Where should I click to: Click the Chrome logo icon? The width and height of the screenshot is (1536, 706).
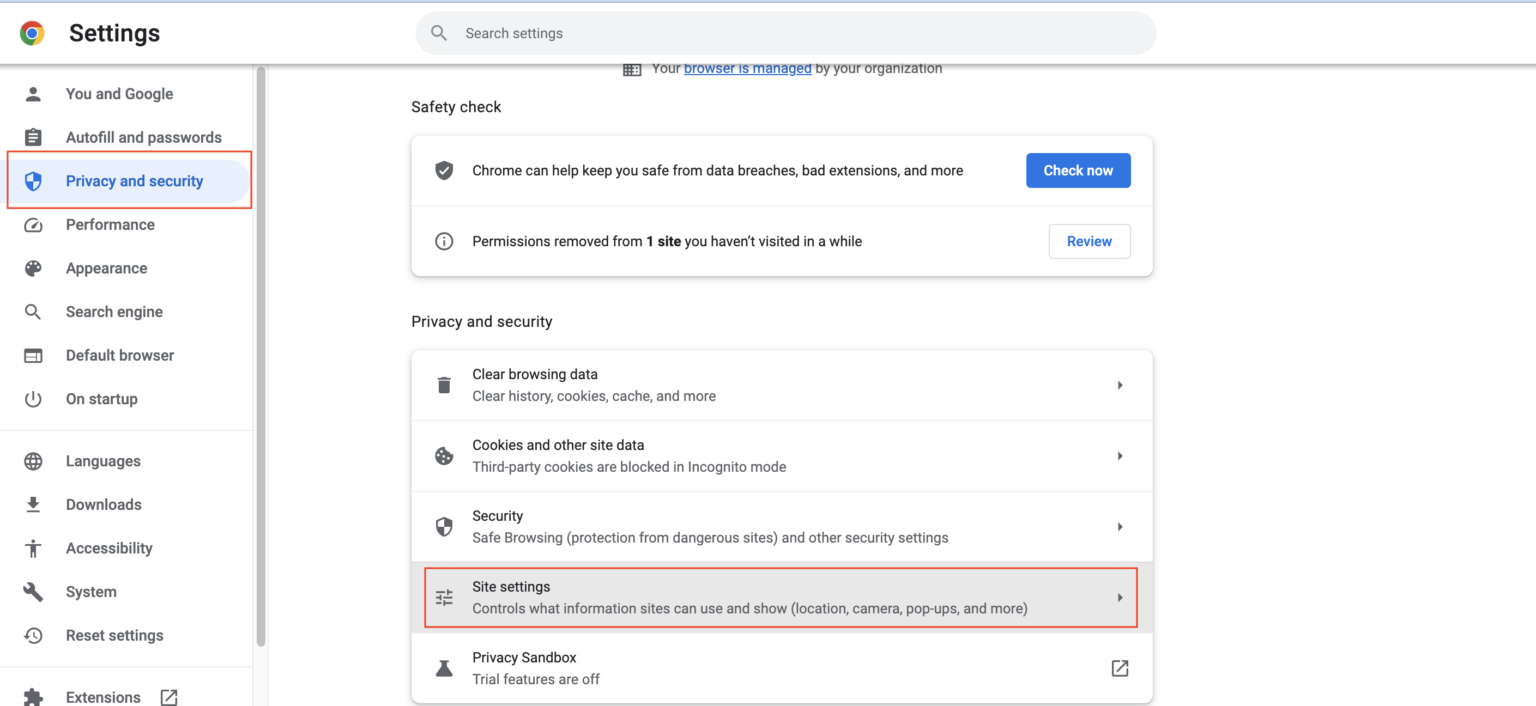[32, 32]
